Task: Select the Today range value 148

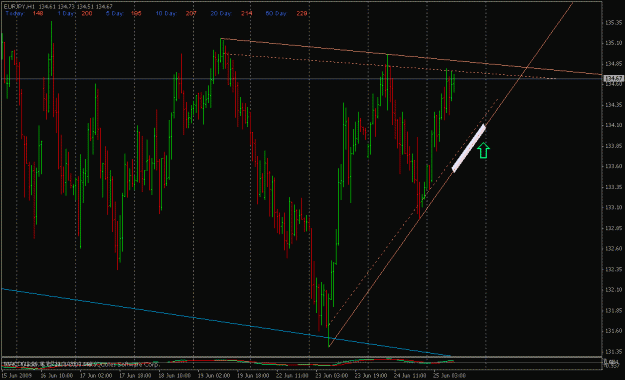Action: coord(38,14)
